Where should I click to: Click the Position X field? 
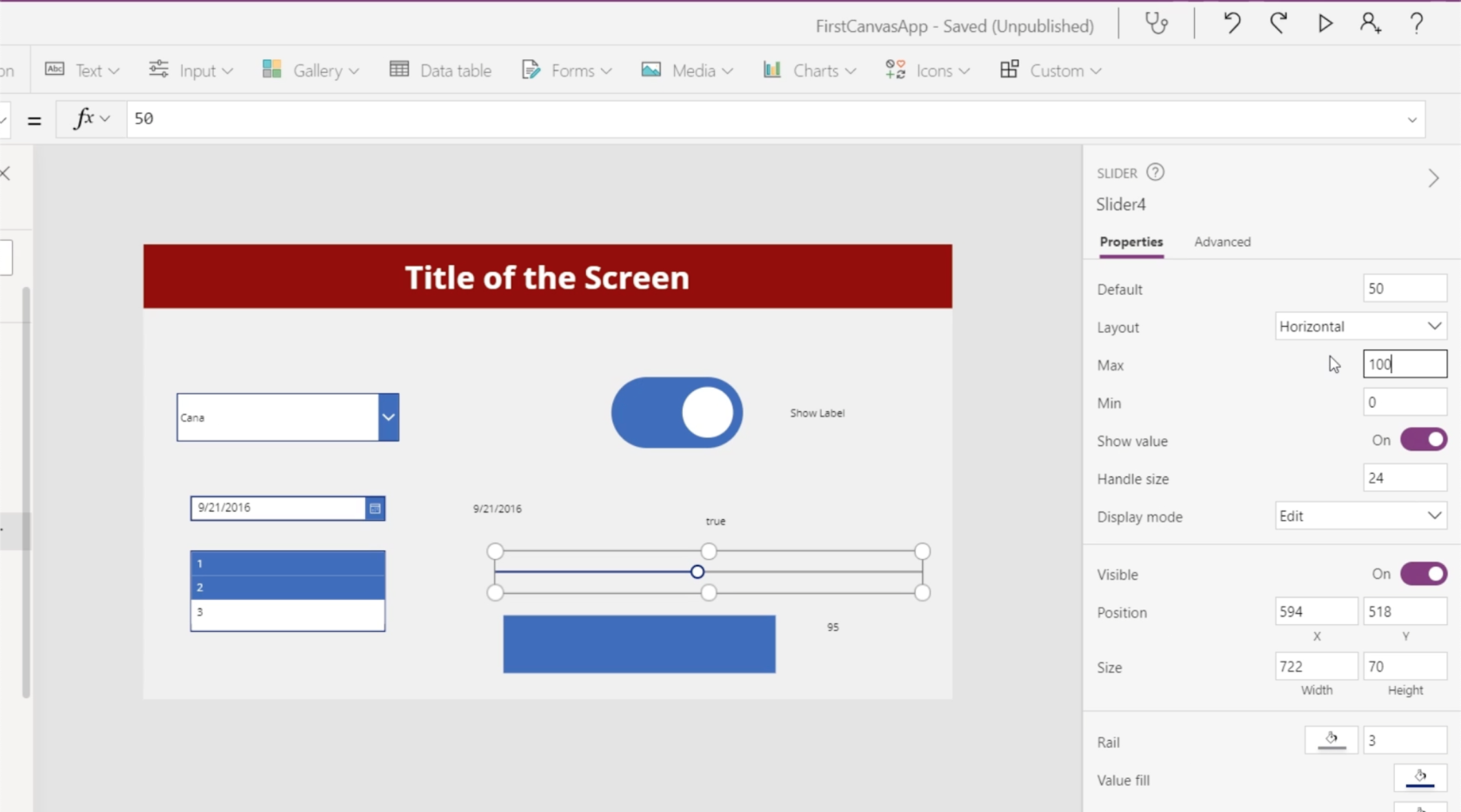[1316, 612]
